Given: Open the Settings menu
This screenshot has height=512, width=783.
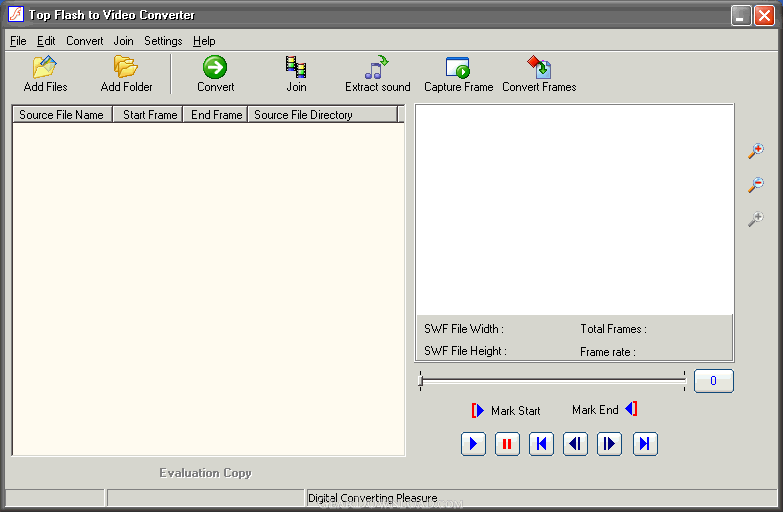Looking at the screenshot, I should tap(163, 41).
